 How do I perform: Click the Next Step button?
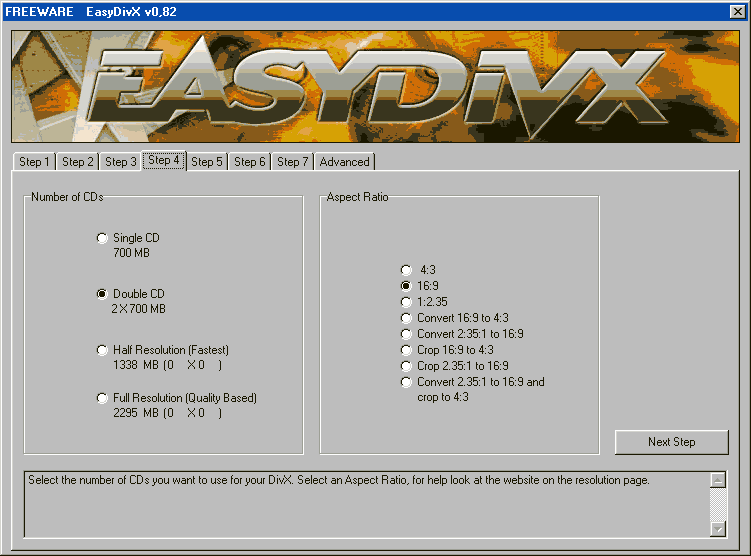click(x=671, y=442)
